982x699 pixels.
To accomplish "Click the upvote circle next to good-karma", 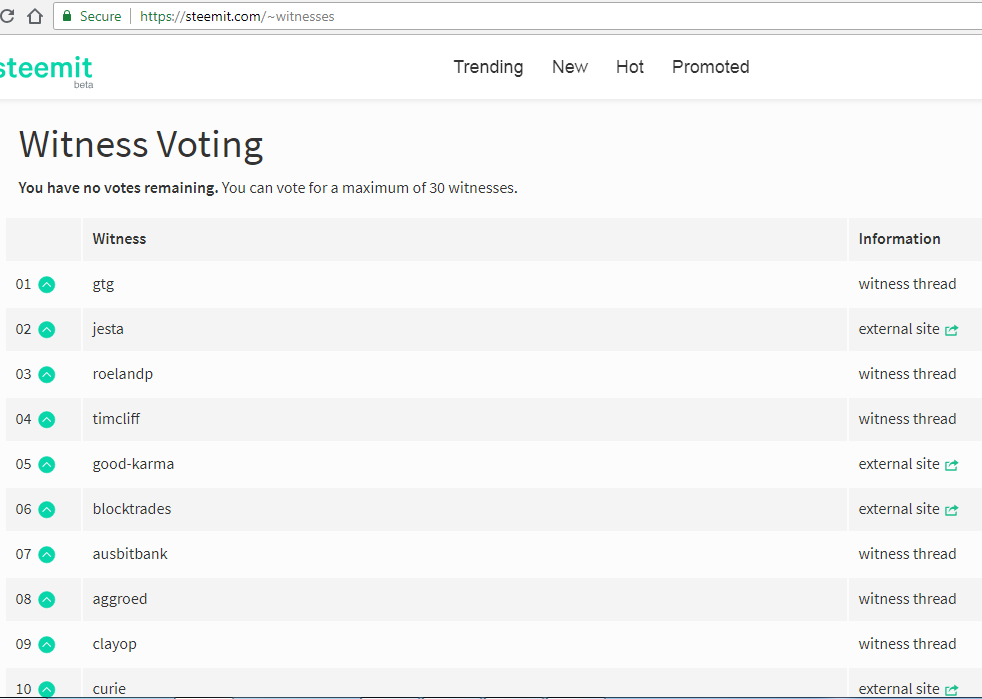I will point(46,464).
